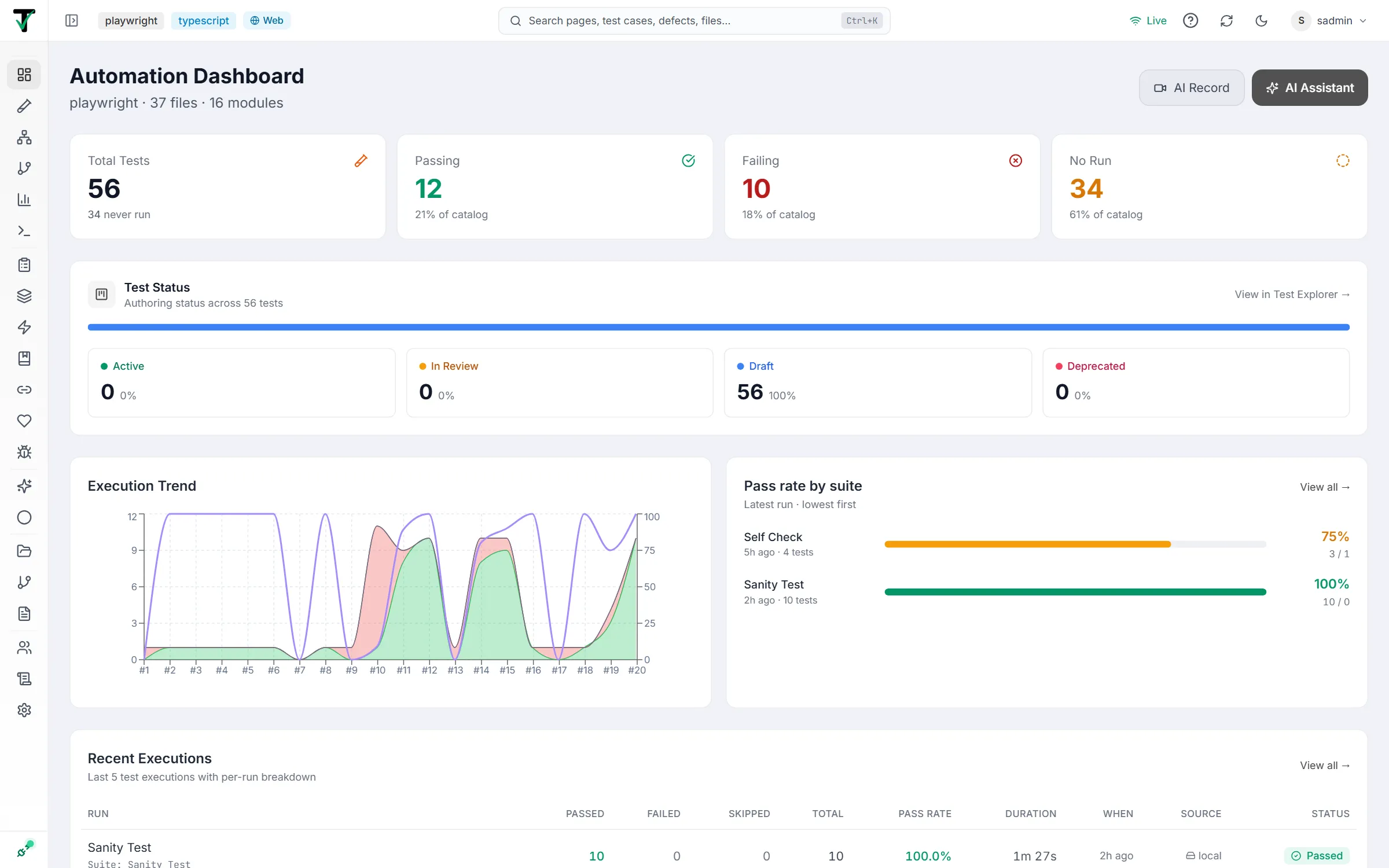Open the bug defects sidebar icon
Viewport: 1389px width, 868px height.
point(24,452)
